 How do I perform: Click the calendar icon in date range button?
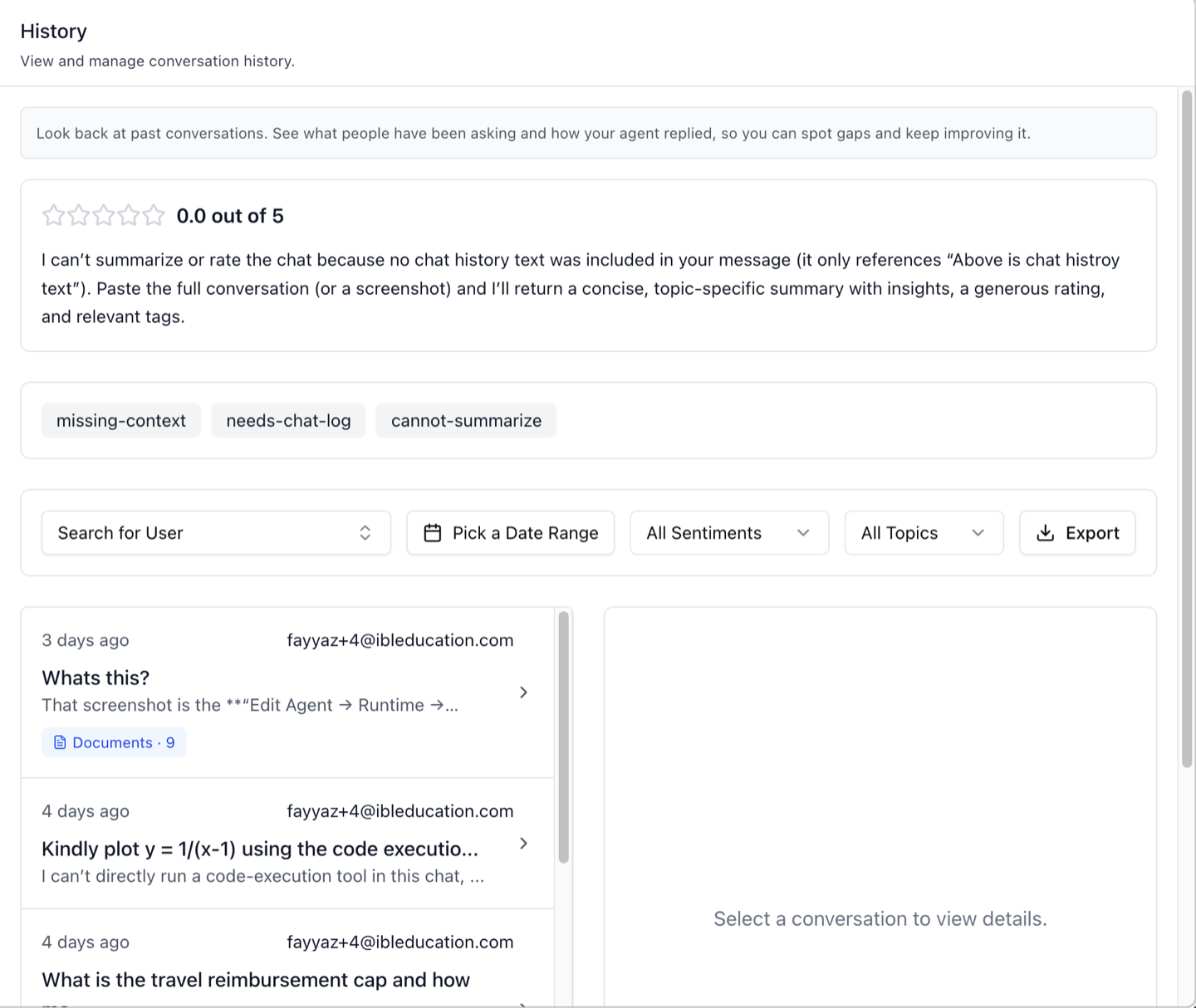[x=433, y=533]
